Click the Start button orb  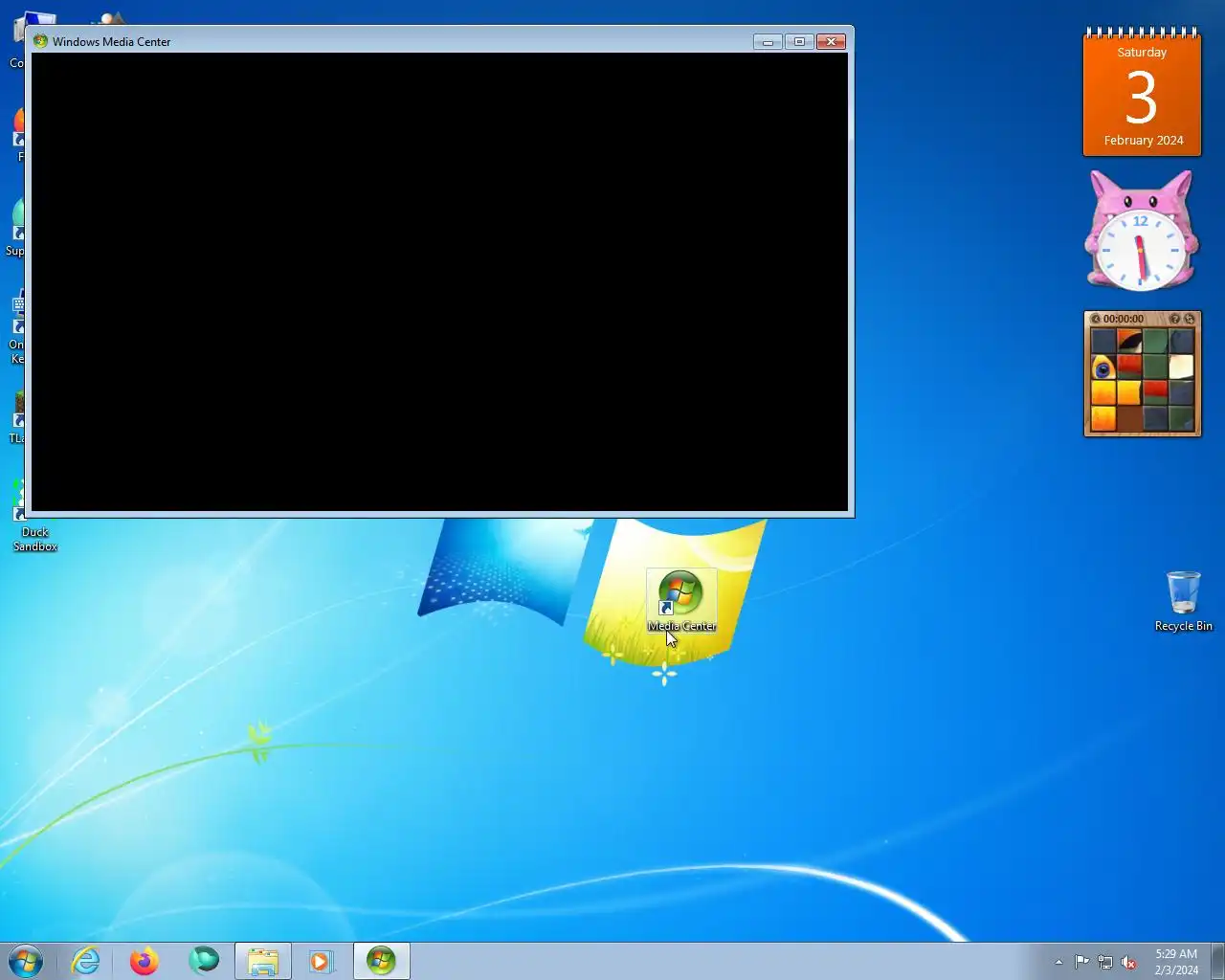(x=26, y=961)
